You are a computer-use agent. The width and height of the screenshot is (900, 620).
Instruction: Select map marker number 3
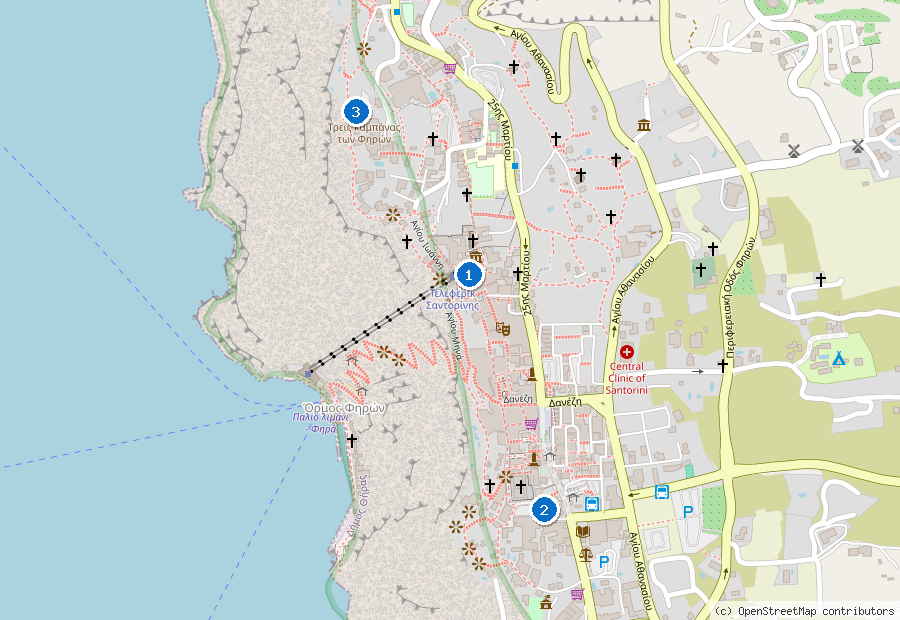tap(356, 111)
